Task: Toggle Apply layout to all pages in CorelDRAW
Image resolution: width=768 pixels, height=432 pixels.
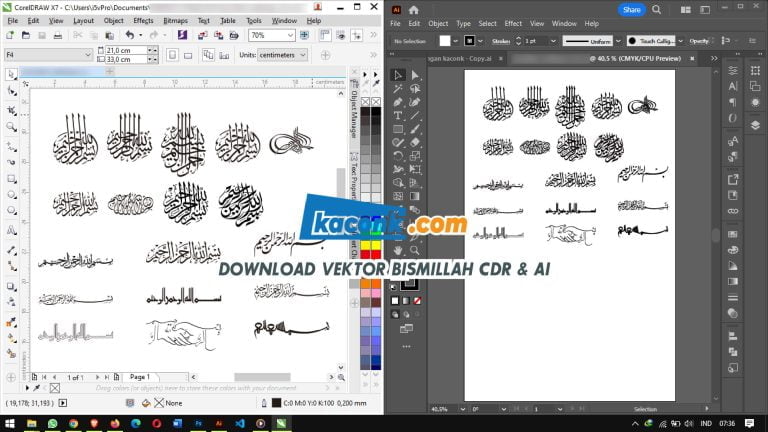Action: 208,55
